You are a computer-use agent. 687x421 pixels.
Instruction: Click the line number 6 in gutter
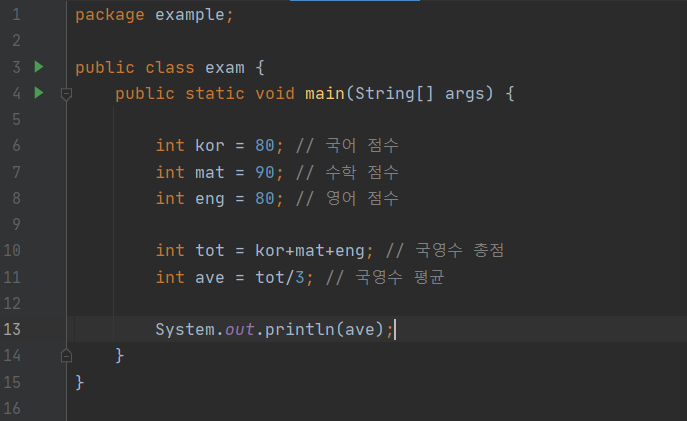(16, 145)
